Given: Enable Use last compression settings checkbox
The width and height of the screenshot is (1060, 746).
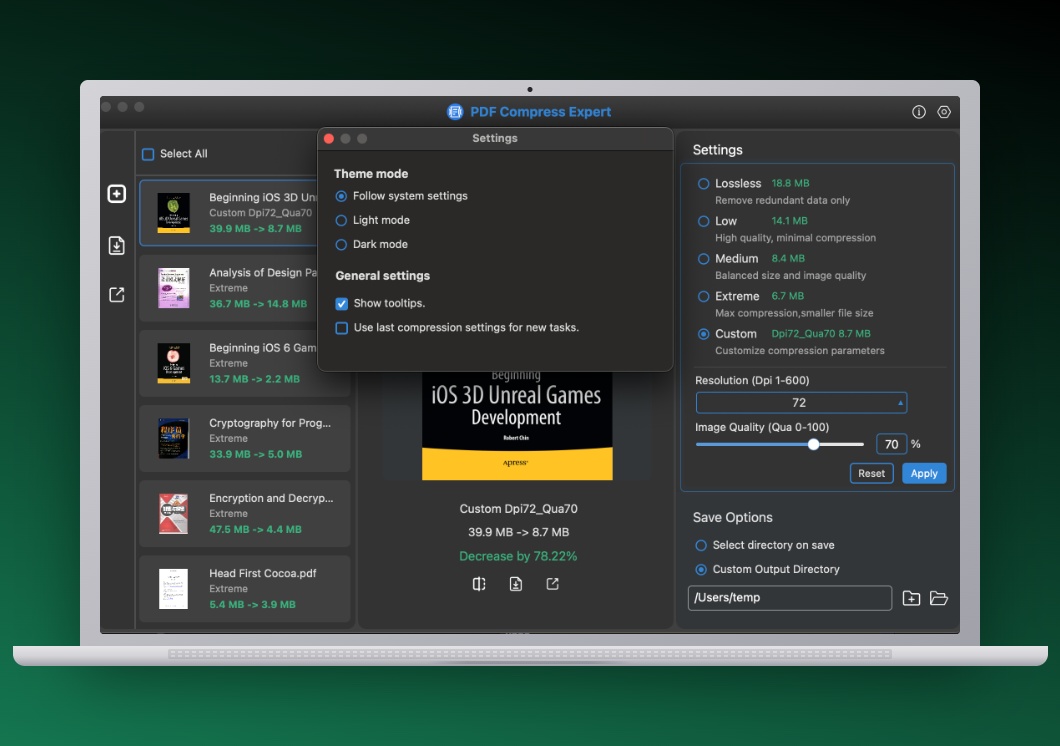Looking at the screenshot, I should click(342, 328).
